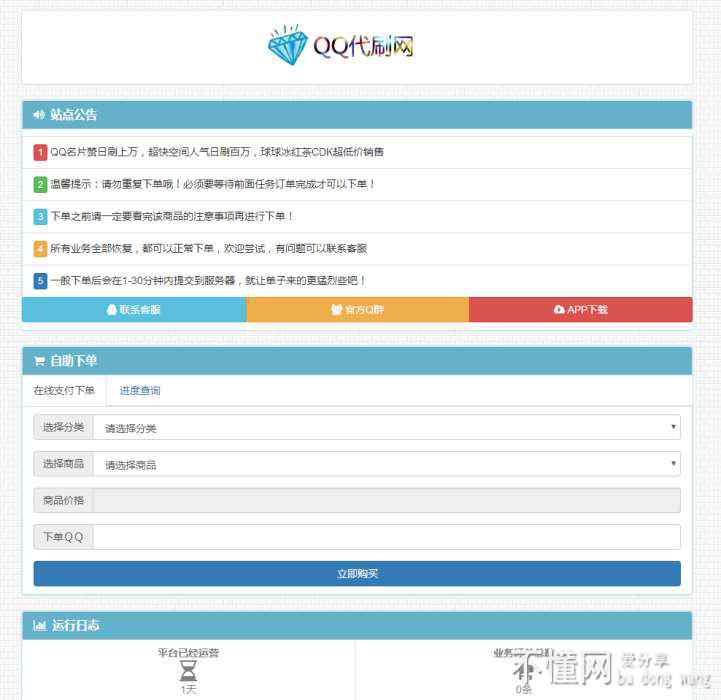This screenshot has width=721, height=700.
Task: Click the QQ代刷网 diamond logo
Action: (x=340, y=46)
